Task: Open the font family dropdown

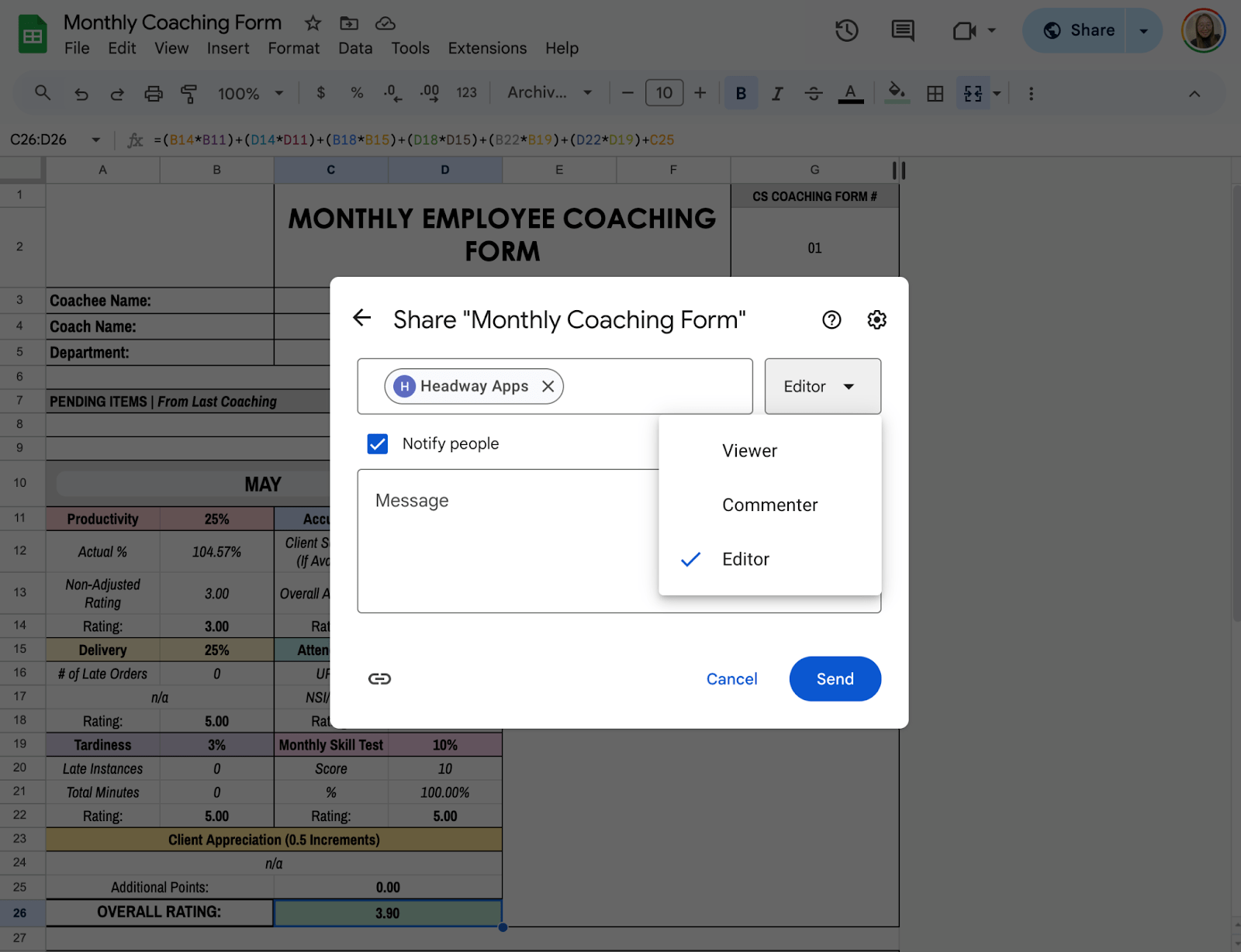Action: pos(549,93)
